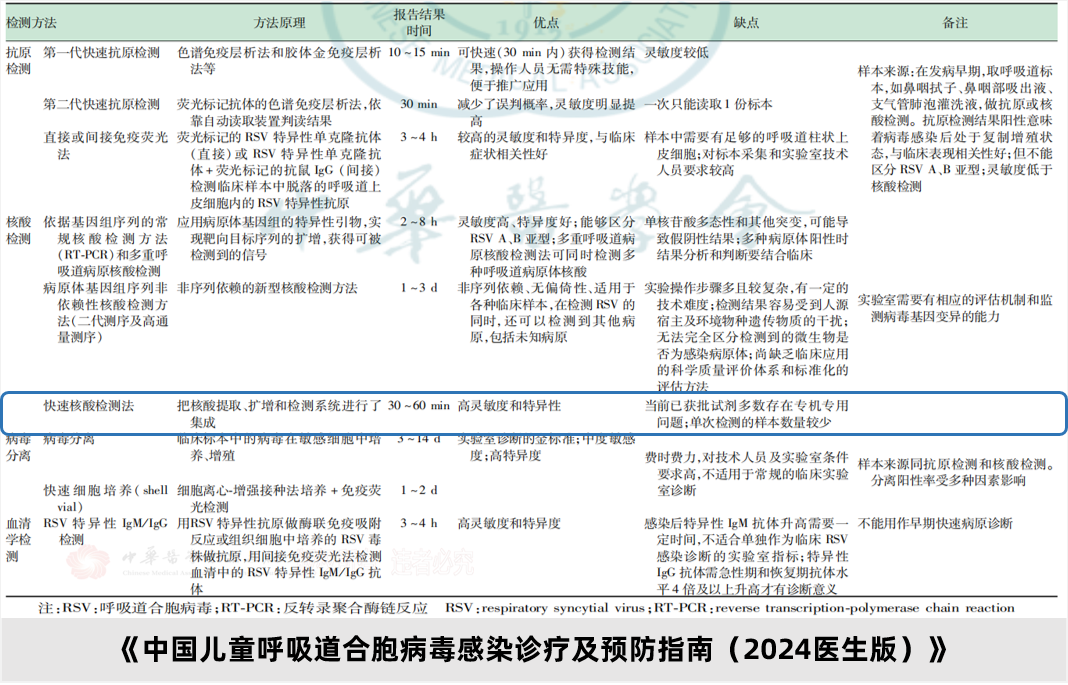This screenshot has height=685, width=1068.
Task: Click the guideline title 中国儿童呼吸道合胞病毒感染诊疗及预防指南
Action: pos(533,649)
